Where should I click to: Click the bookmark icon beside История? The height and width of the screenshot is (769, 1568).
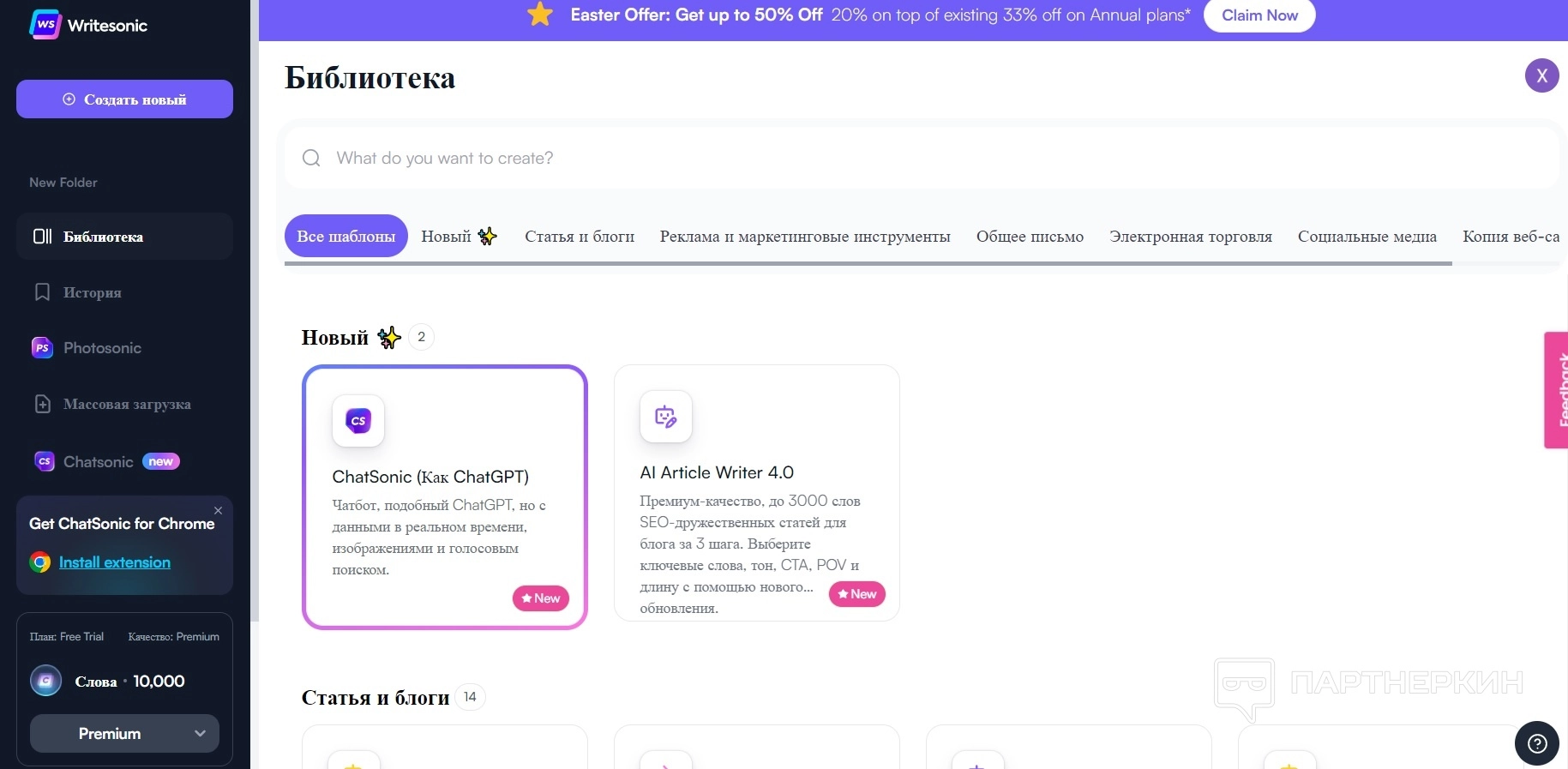[42, 292]
